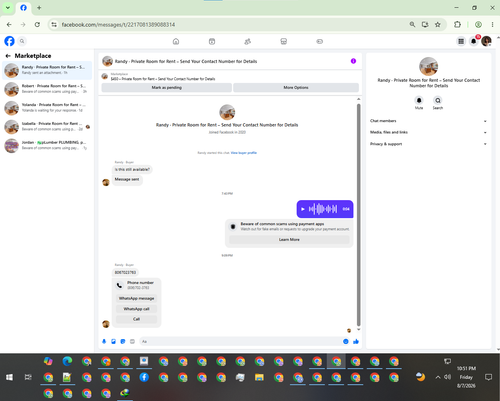This screenshot has width=500, height=401.
Task: Choose a sticker in composer
Action: pos(123,341)
